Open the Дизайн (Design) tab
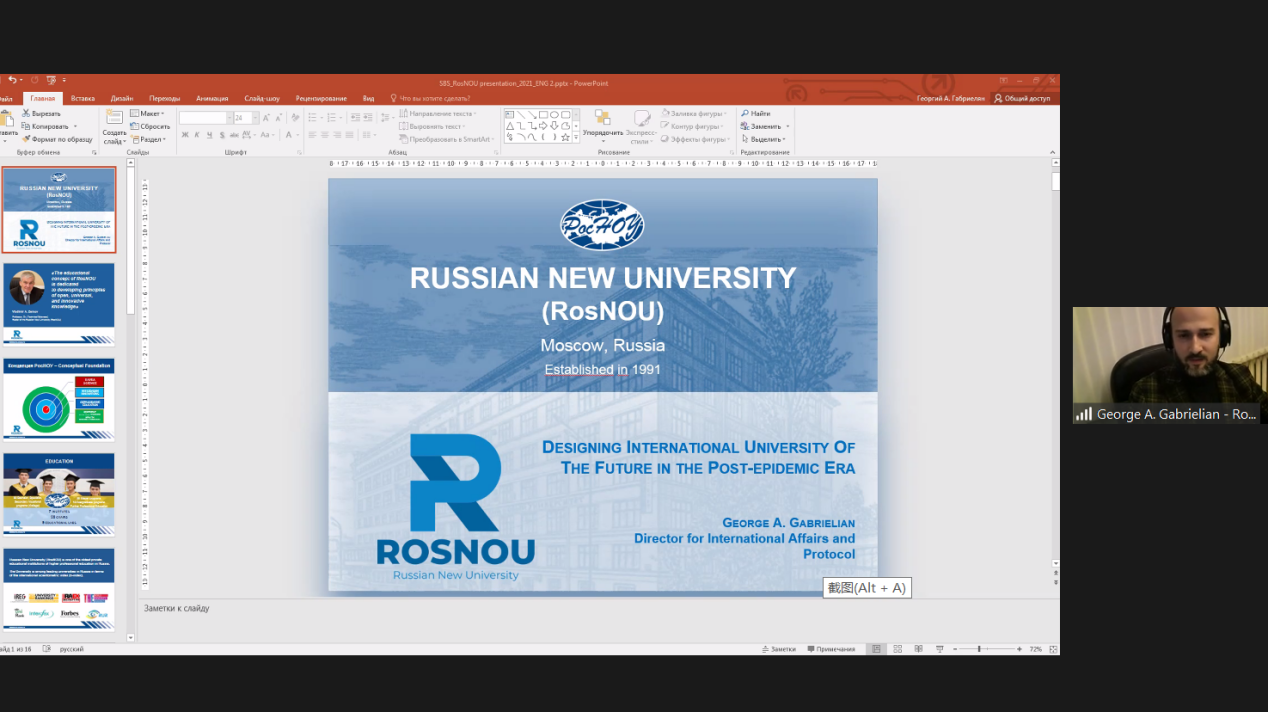1268x712 pixels. (122, 98)
